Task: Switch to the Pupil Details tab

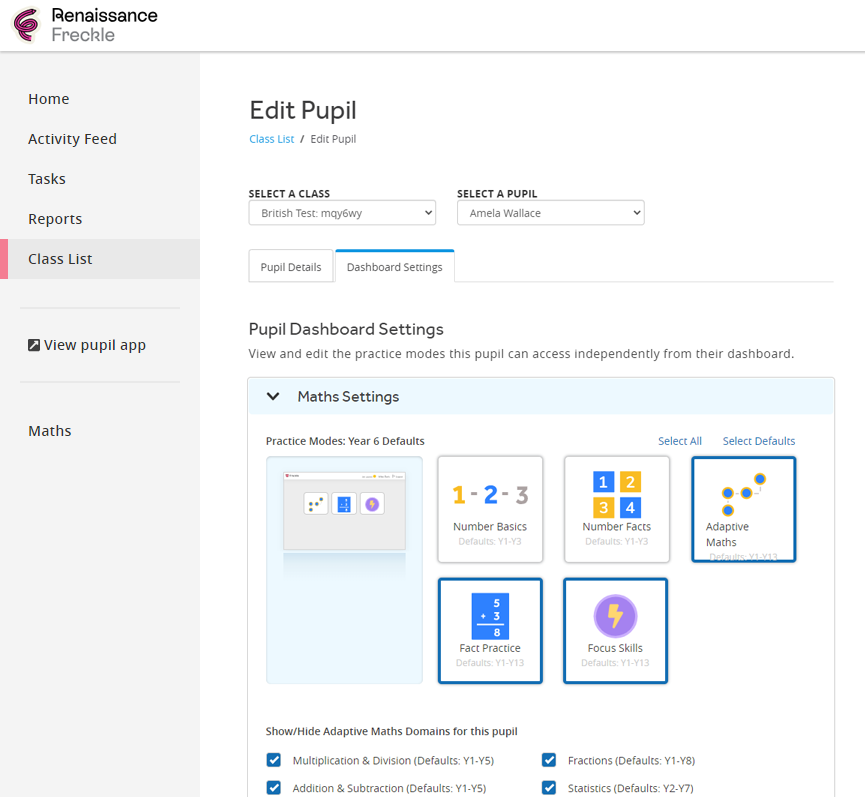Action: [x=291, y=267]
